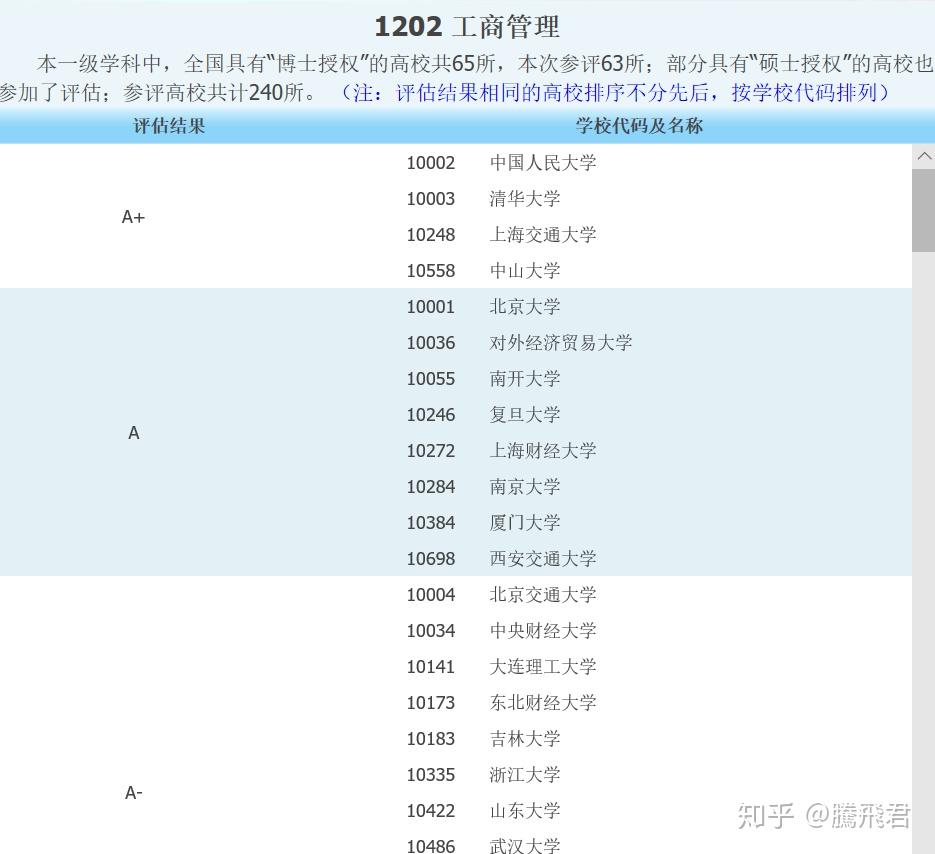
Task: Select 对外经济贸易大学 school name
Action: click(561, 342)
